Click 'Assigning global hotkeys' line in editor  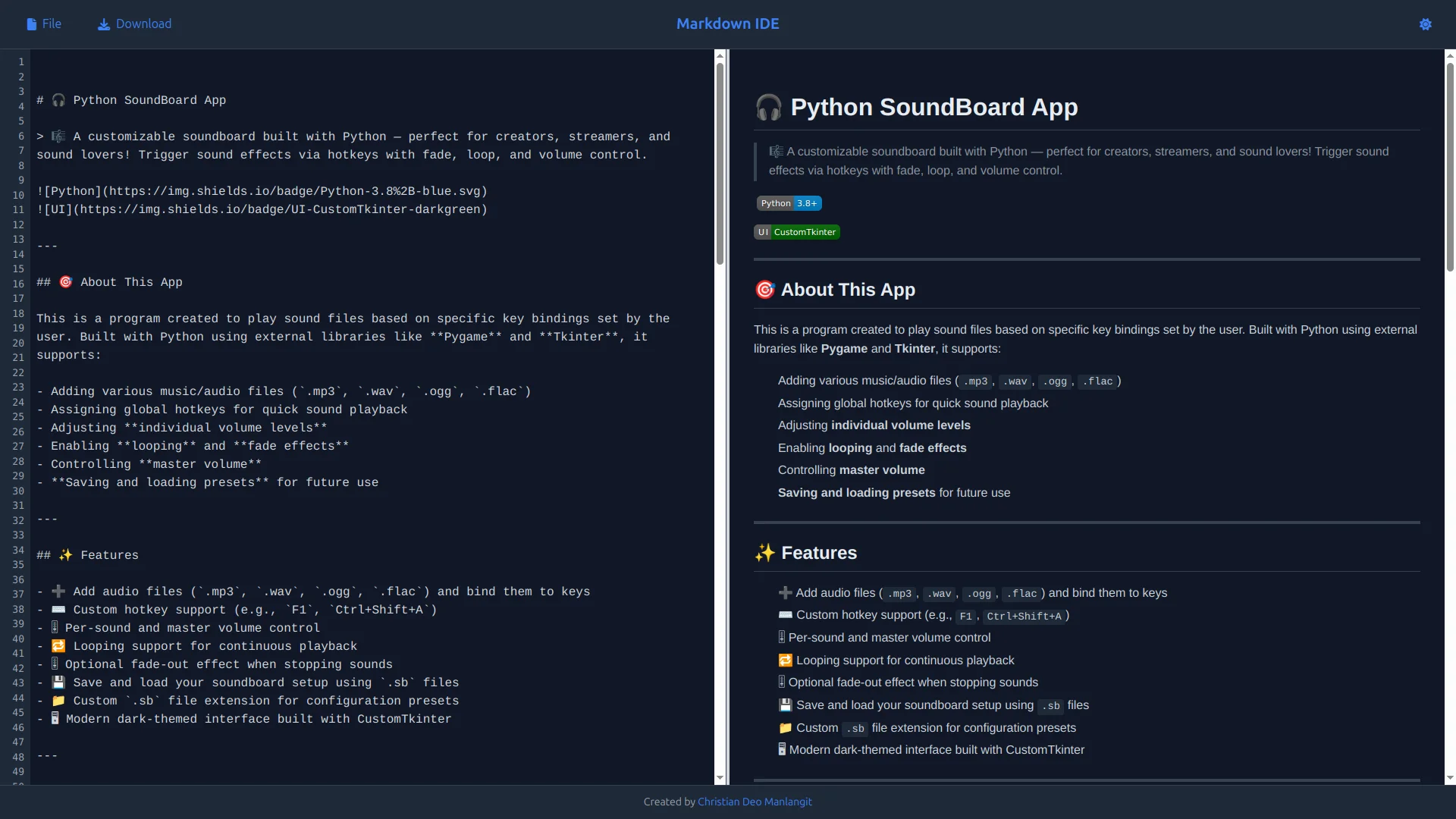222,409
